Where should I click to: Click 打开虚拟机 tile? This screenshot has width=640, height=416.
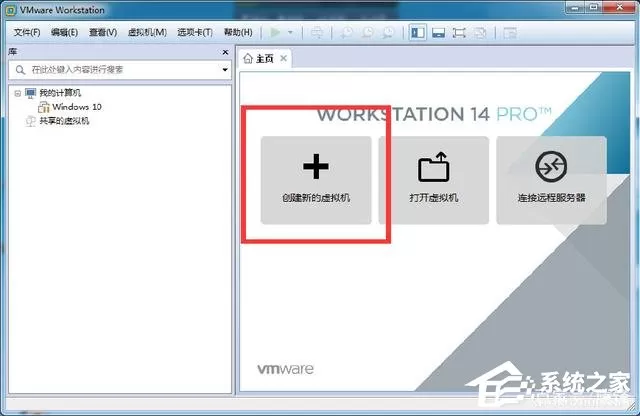coord(434,180)
